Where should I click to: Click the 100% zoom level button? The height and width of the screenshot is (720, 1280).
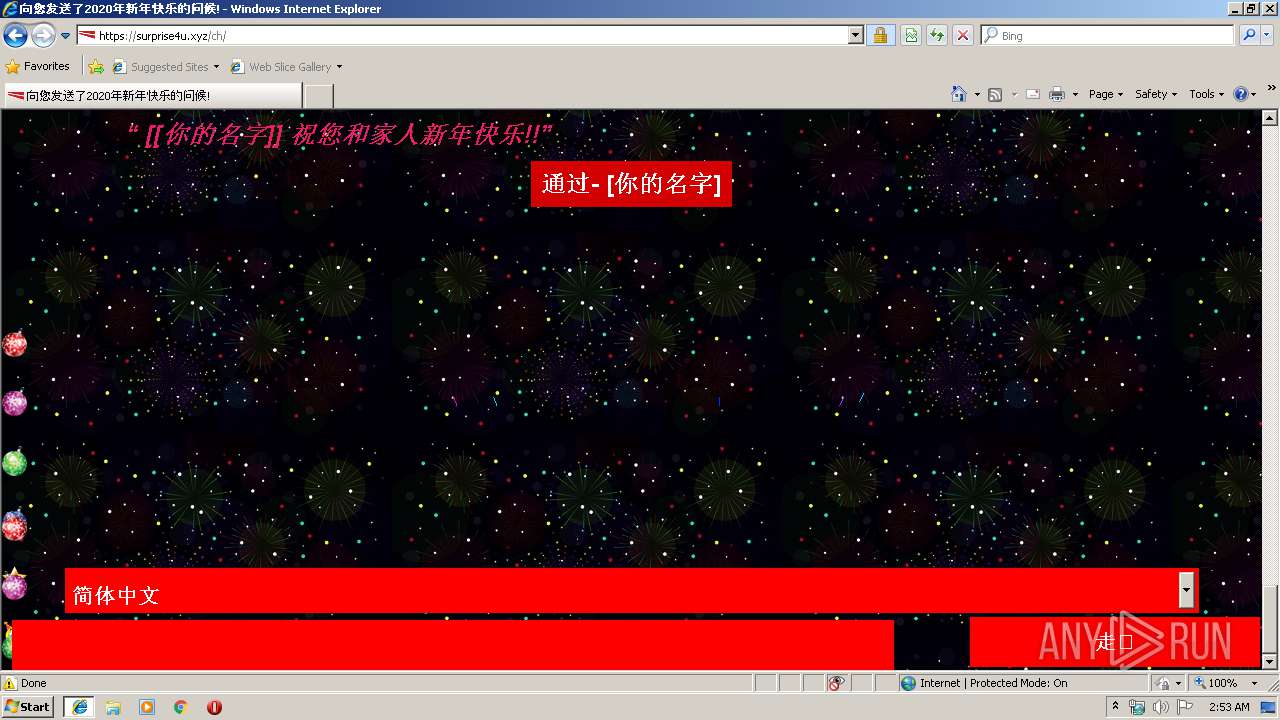1215,683
